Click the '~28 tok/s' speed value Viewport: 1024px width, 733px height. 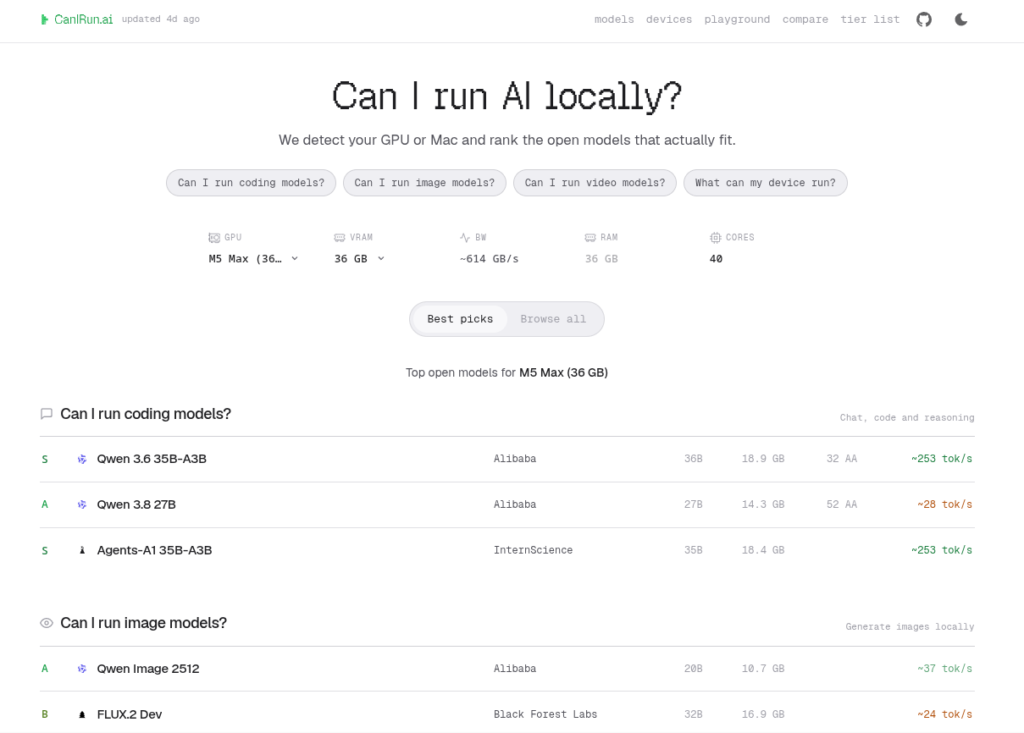944,504
